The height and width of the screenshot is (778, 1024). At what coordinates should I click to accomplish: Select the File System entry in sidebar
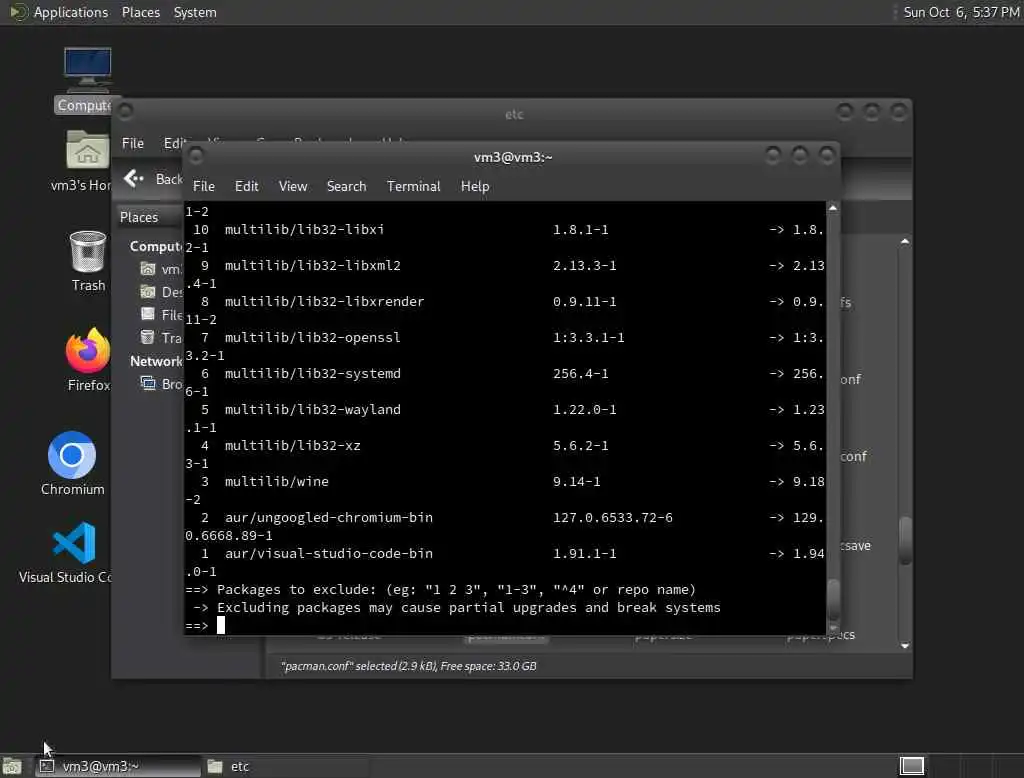coord(162,314)
